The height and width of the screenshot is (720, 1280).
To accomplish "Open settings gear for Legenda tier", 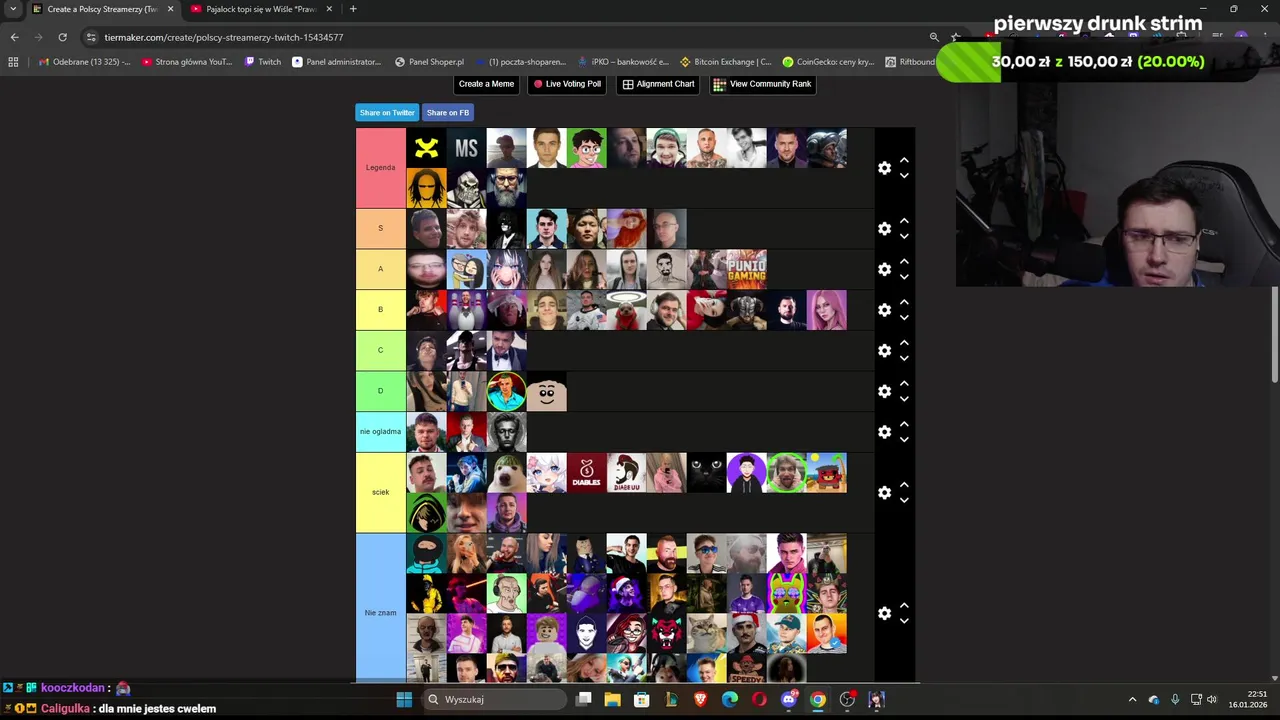I will pyautogui.click(x=884, y=168).
